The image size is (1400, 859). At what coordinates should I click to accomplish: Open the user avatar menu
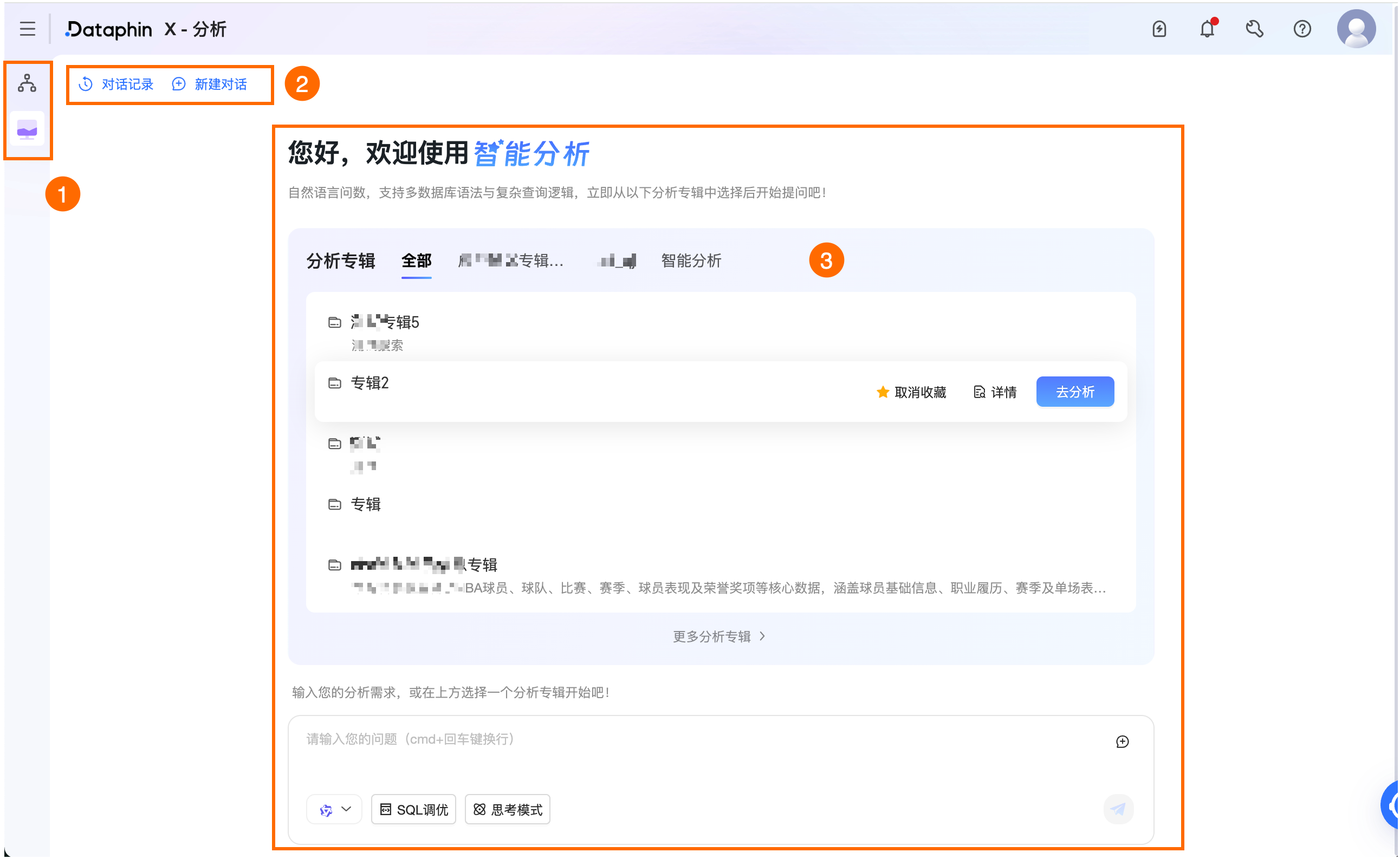[x=1356, y=29]
